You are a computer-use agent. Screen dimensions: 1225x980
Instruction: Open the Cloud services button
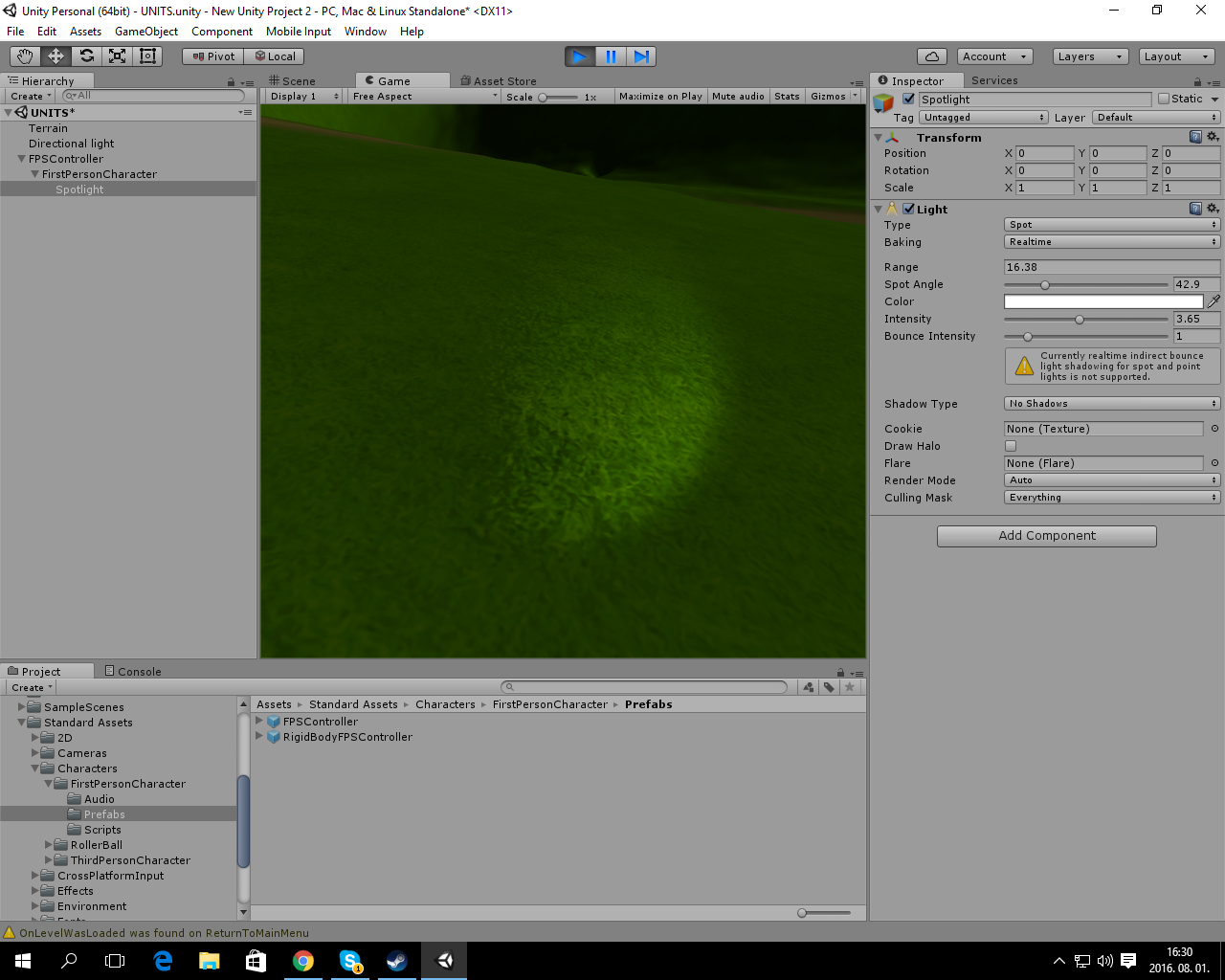coord(932,56)
